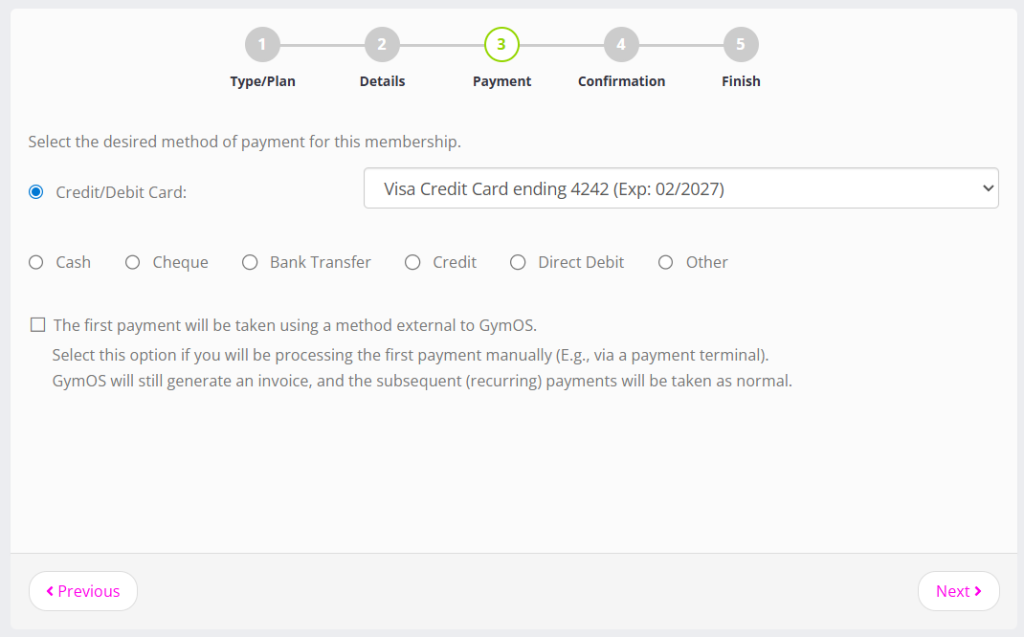Image resolution: width=1024 pixels, height=637 pixels.
Task: Click the card dropdown chevron arrow
Action: 987,188
